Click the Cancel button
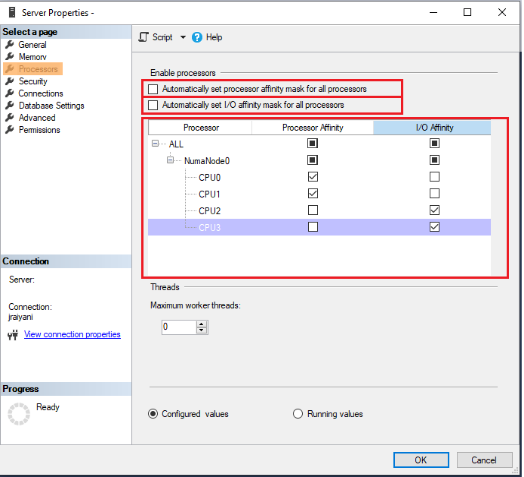Image resolution: width=524 pixels, height=477 pixels. pyautogui.click(x=484, y=460)
